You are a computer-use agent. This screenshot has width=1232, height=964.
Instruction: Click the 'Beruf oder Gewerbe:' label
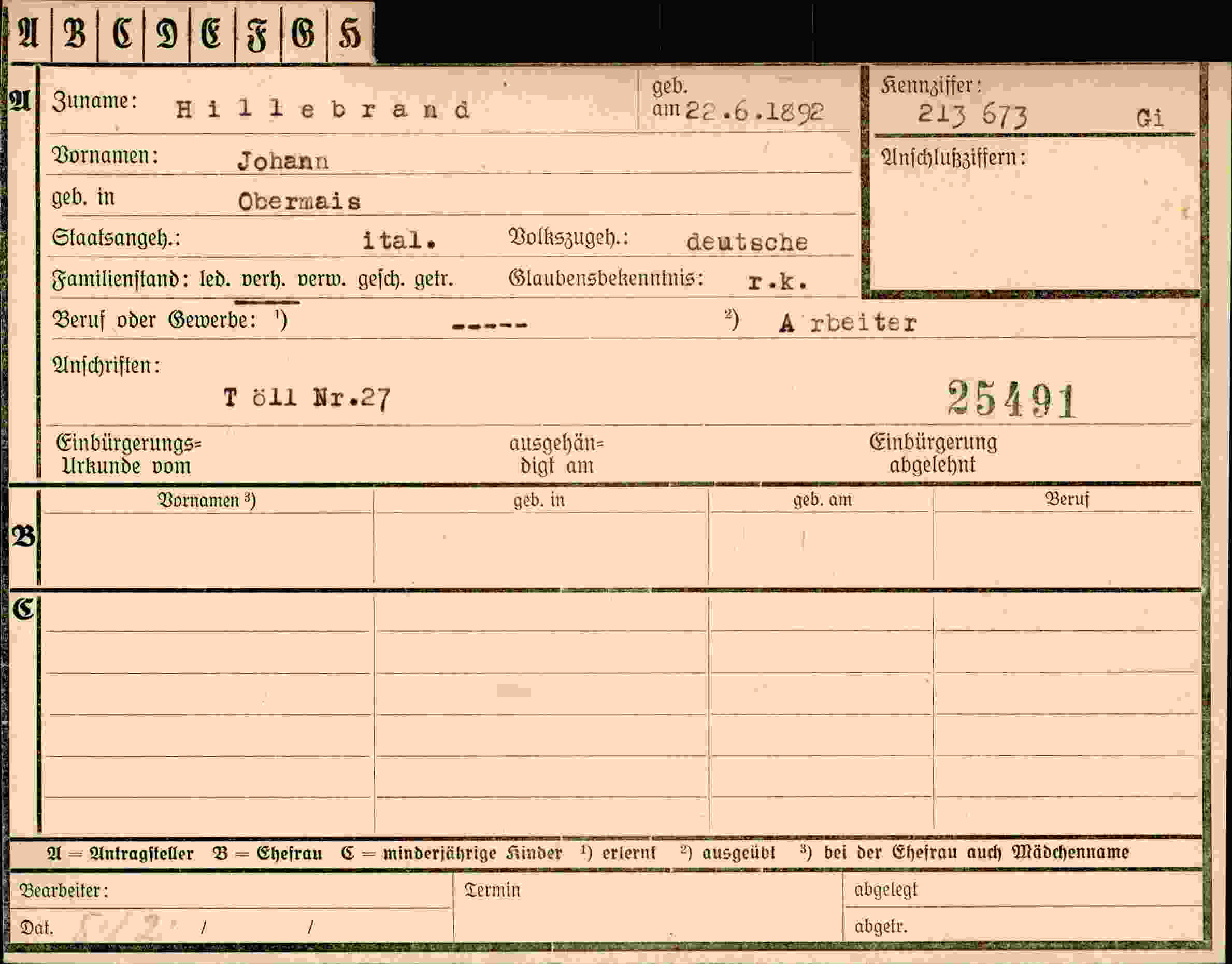click(x=154, y=320)
